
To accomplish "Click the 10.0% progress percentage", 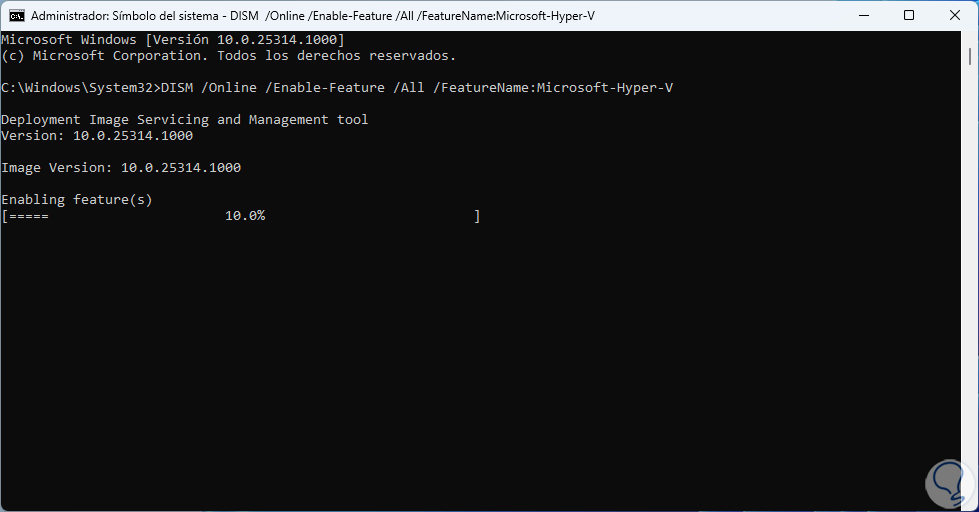I will (245, 216).
